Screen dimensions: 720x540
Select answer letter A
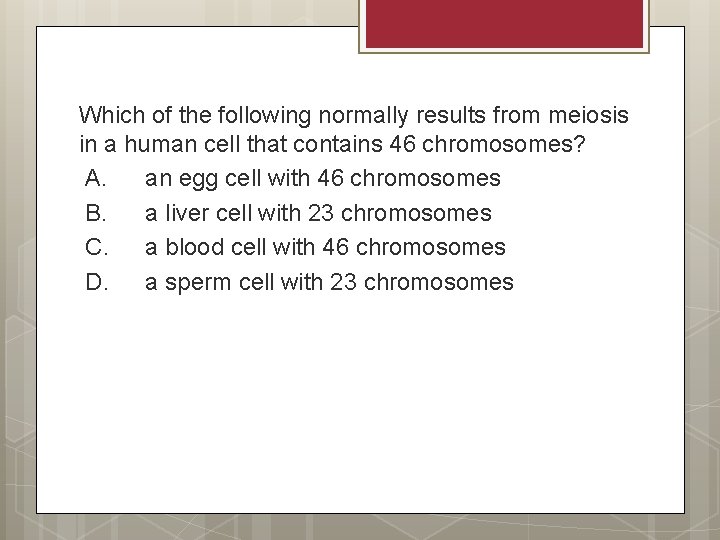click(x=96, y=179)
